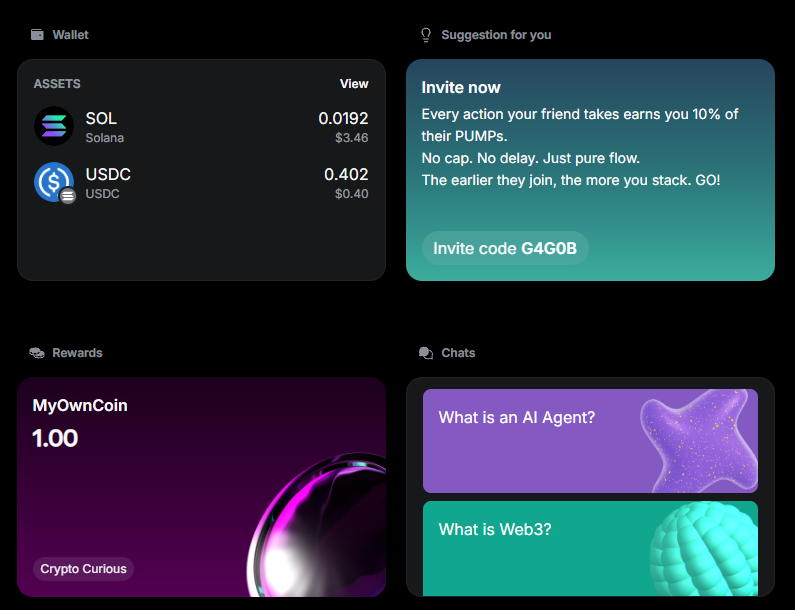Select the SOL balance 0.0192 row
The image size is (795, 610).
(x=201, y=126)
